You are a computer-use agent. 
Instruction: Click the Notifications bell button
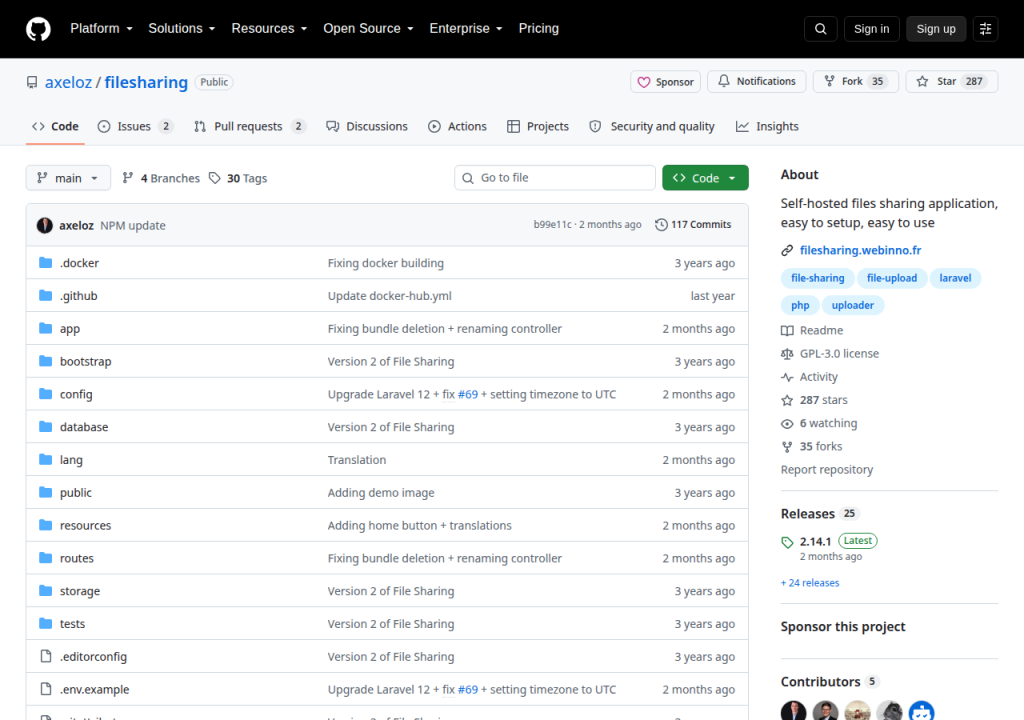pos(757,81)
